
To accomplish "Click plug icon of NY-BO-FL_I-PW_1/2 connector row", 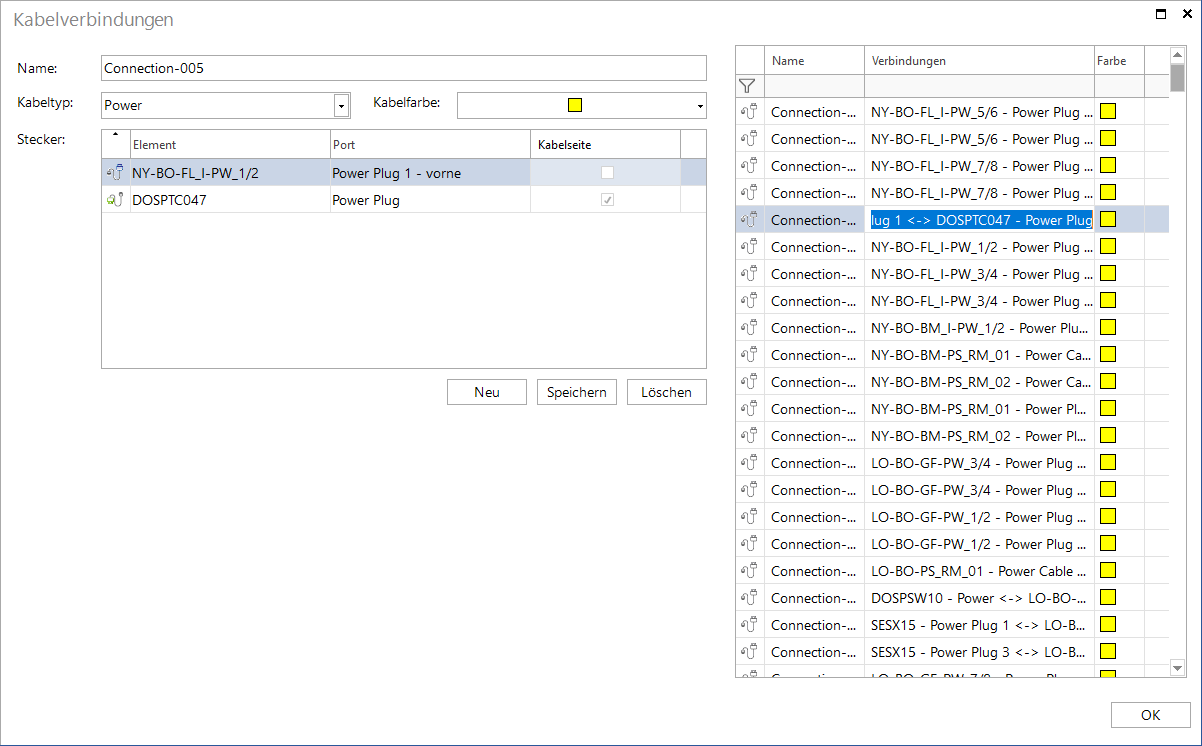I will click(115, 172).
